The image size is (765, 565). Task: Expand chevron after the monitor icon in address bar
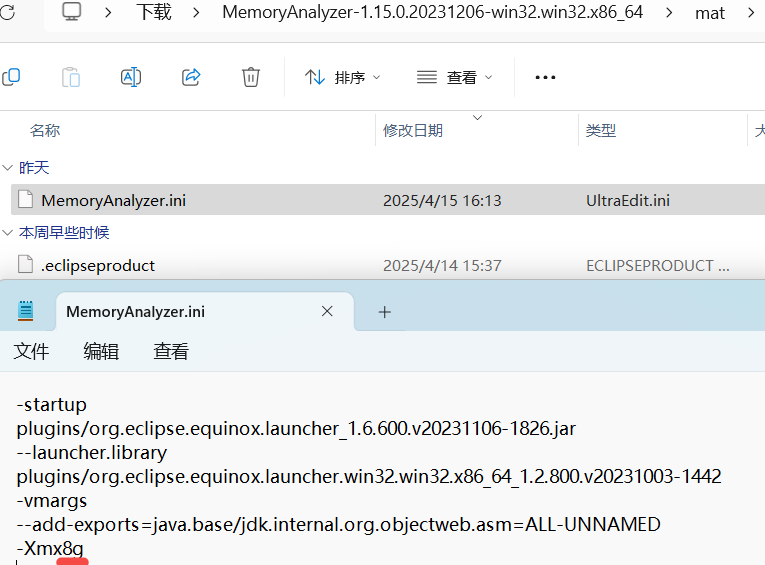108,13
